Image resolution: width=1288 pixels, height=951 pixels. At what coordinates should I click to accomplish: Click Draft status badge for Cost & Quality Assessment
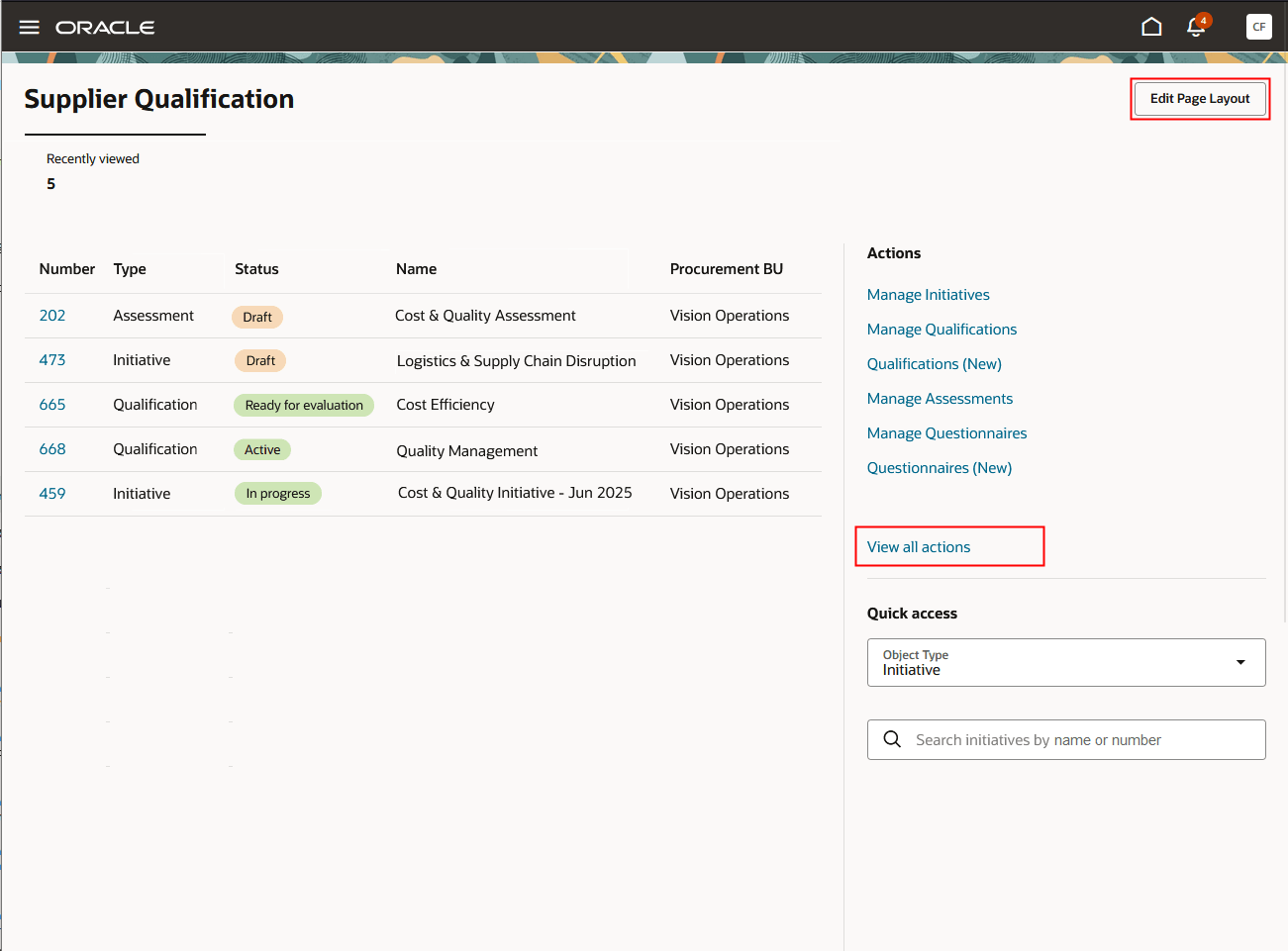pyautogui.click(x=257, y=317)
